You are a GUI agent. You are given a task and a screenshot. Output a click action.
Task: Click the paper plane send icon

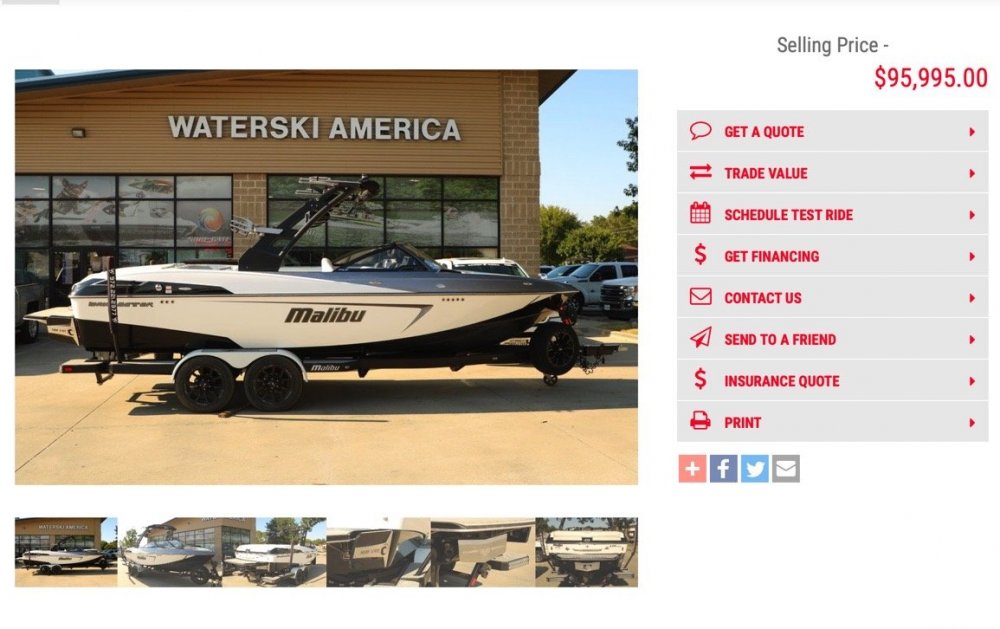tap(700, 337)
